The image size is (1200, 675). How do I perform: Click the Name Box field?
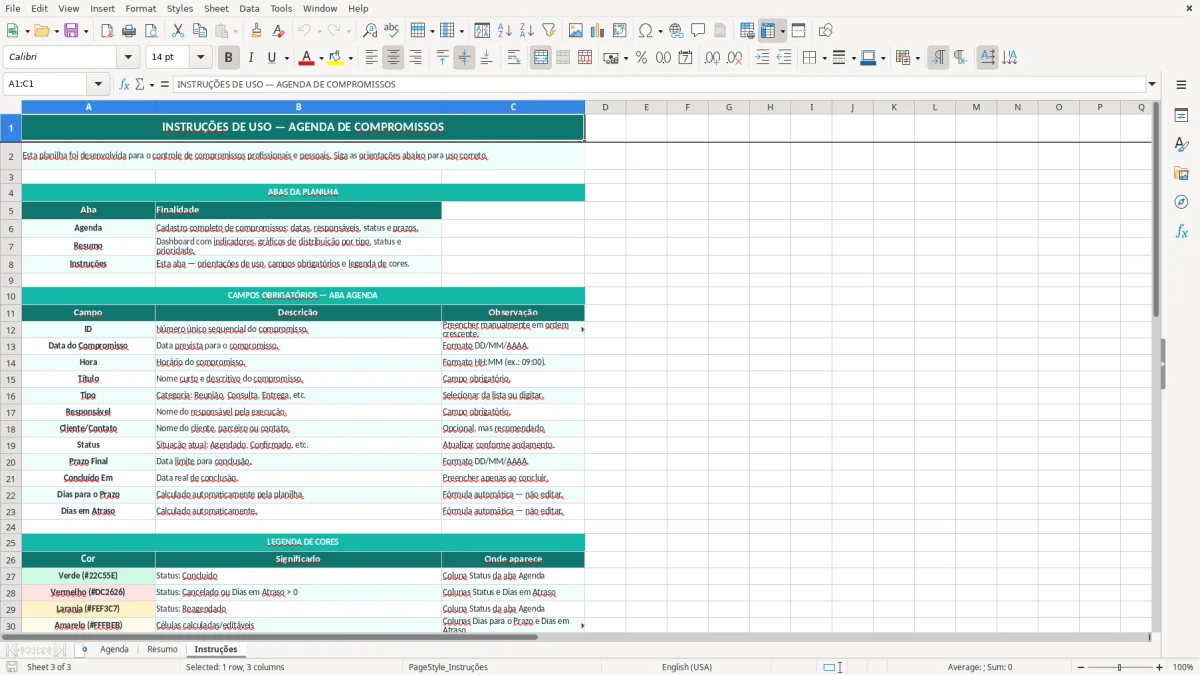coord(46,84)
